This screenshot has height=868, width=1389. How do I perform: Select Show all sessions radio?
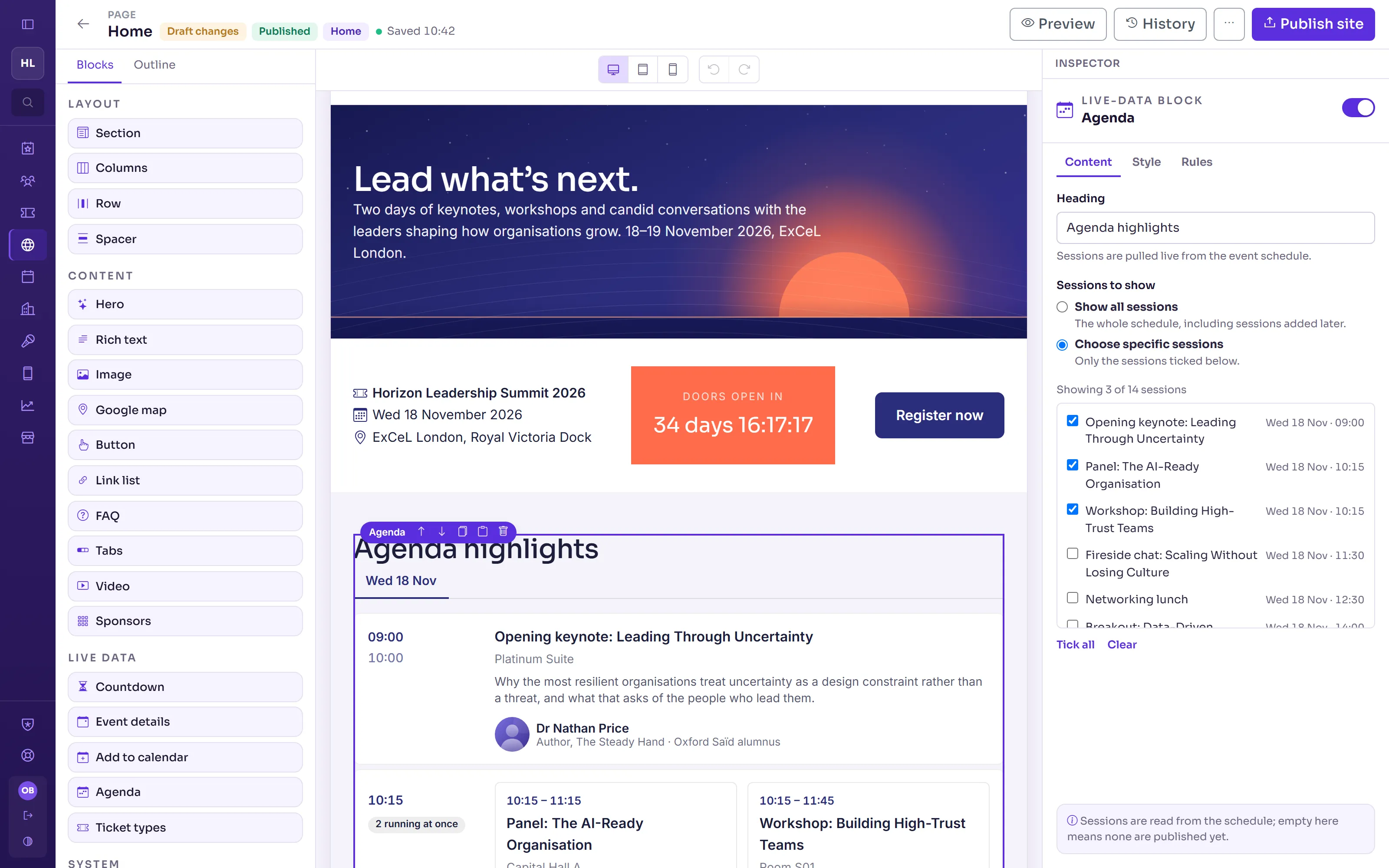click(x=1062, y=307)
